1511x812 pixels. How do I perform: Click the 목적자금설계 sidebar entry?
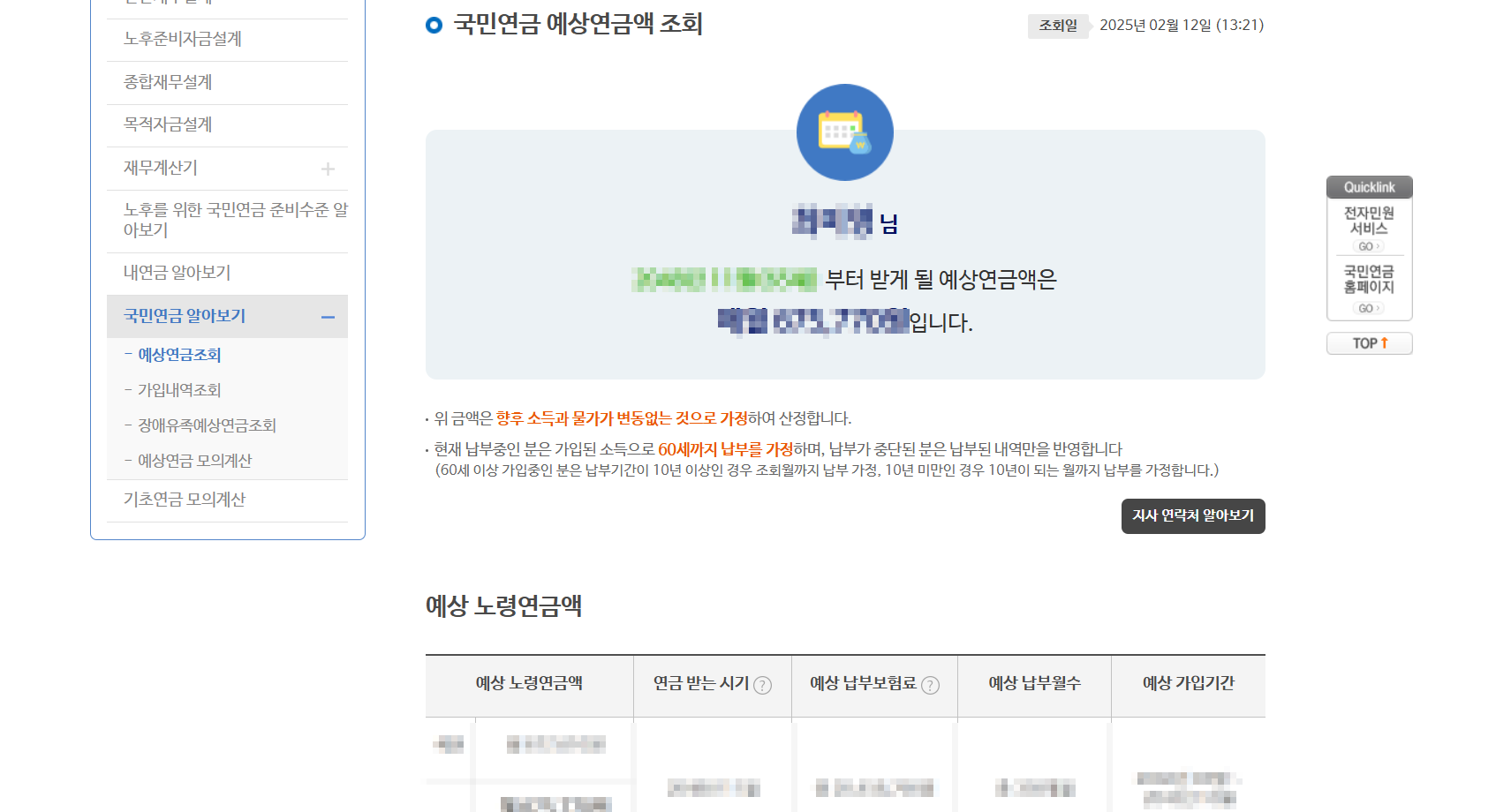click(167, 124)
